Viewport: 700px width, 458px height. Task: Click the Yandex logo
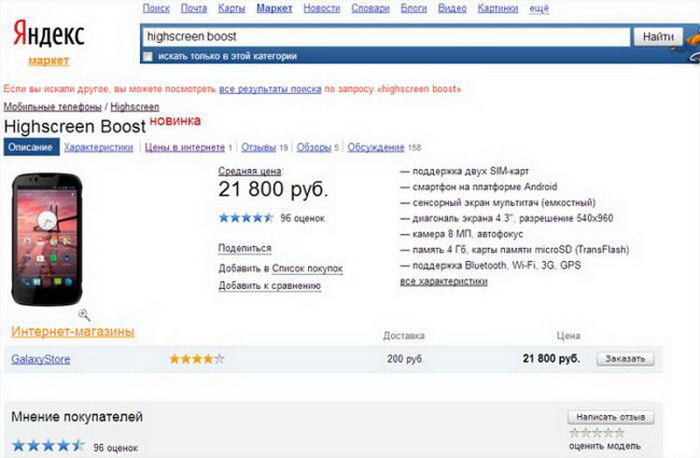(x=48, y=36)
